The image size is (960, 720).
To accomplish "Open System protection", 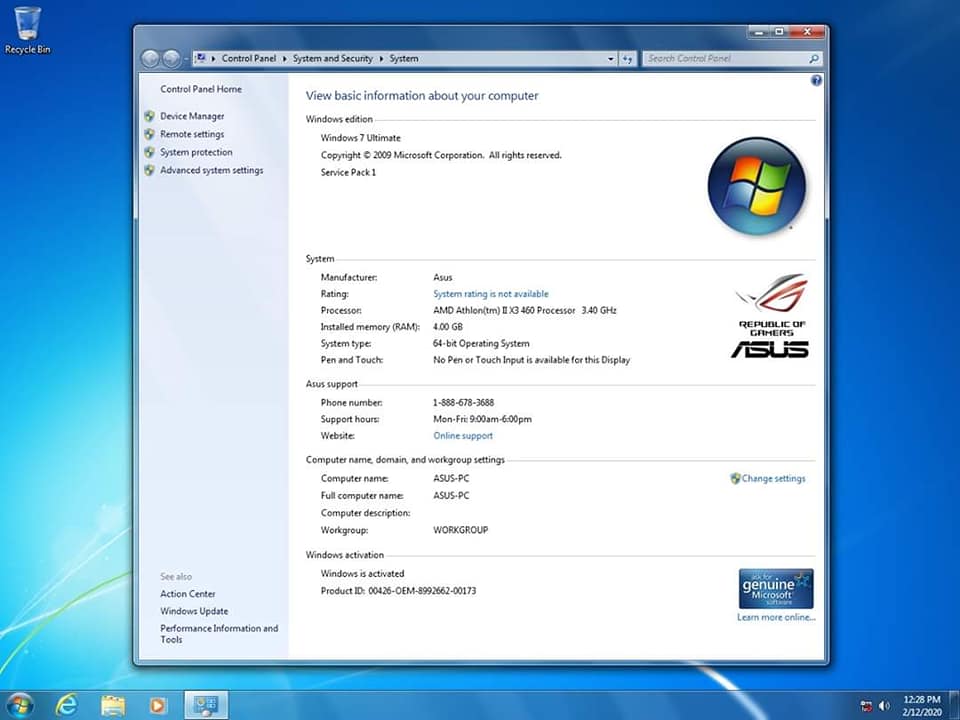I will coord(197,152).
